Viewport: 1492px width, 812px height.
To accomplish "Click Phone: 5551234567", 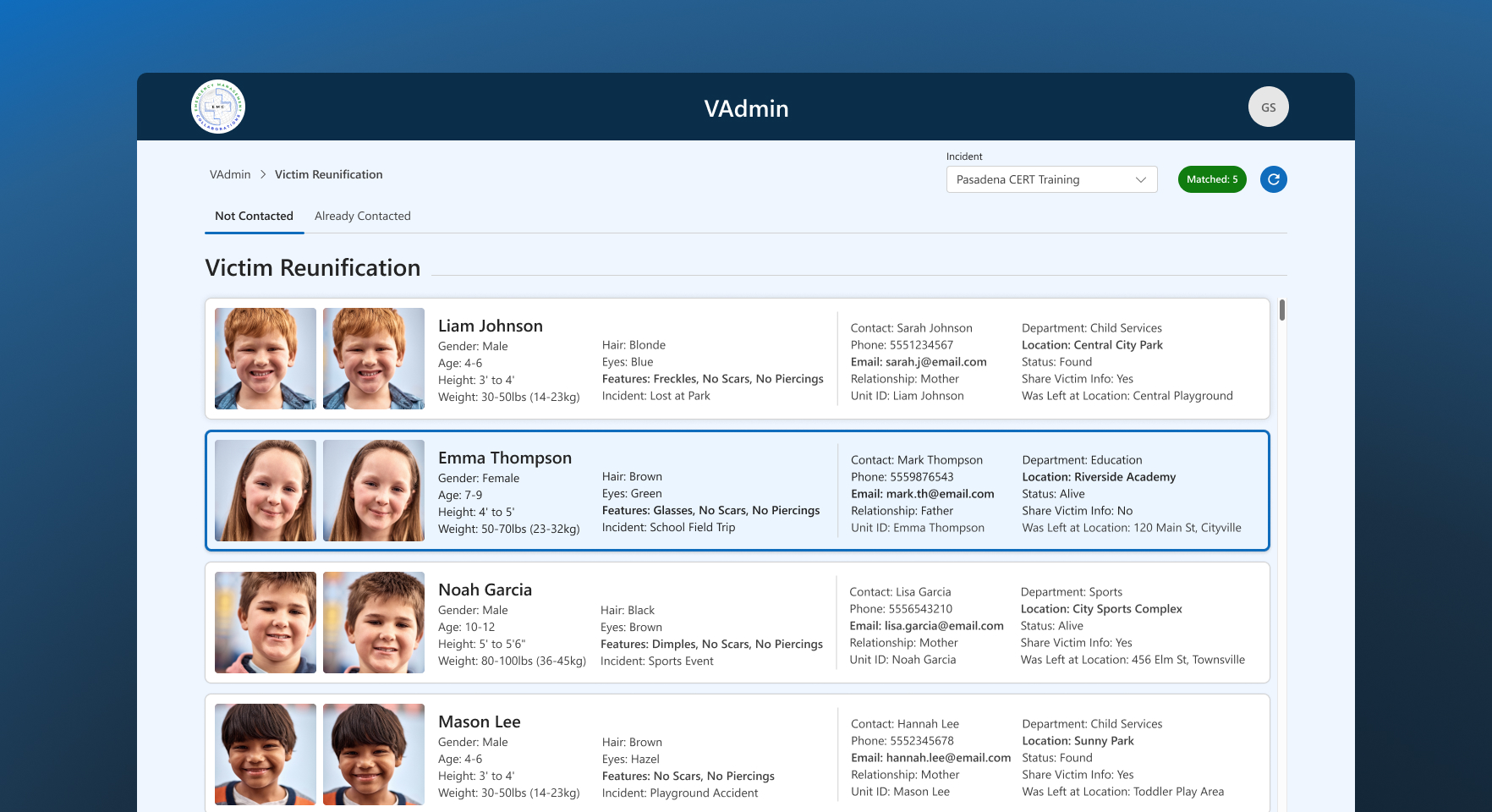I will (x=902, y=345).
